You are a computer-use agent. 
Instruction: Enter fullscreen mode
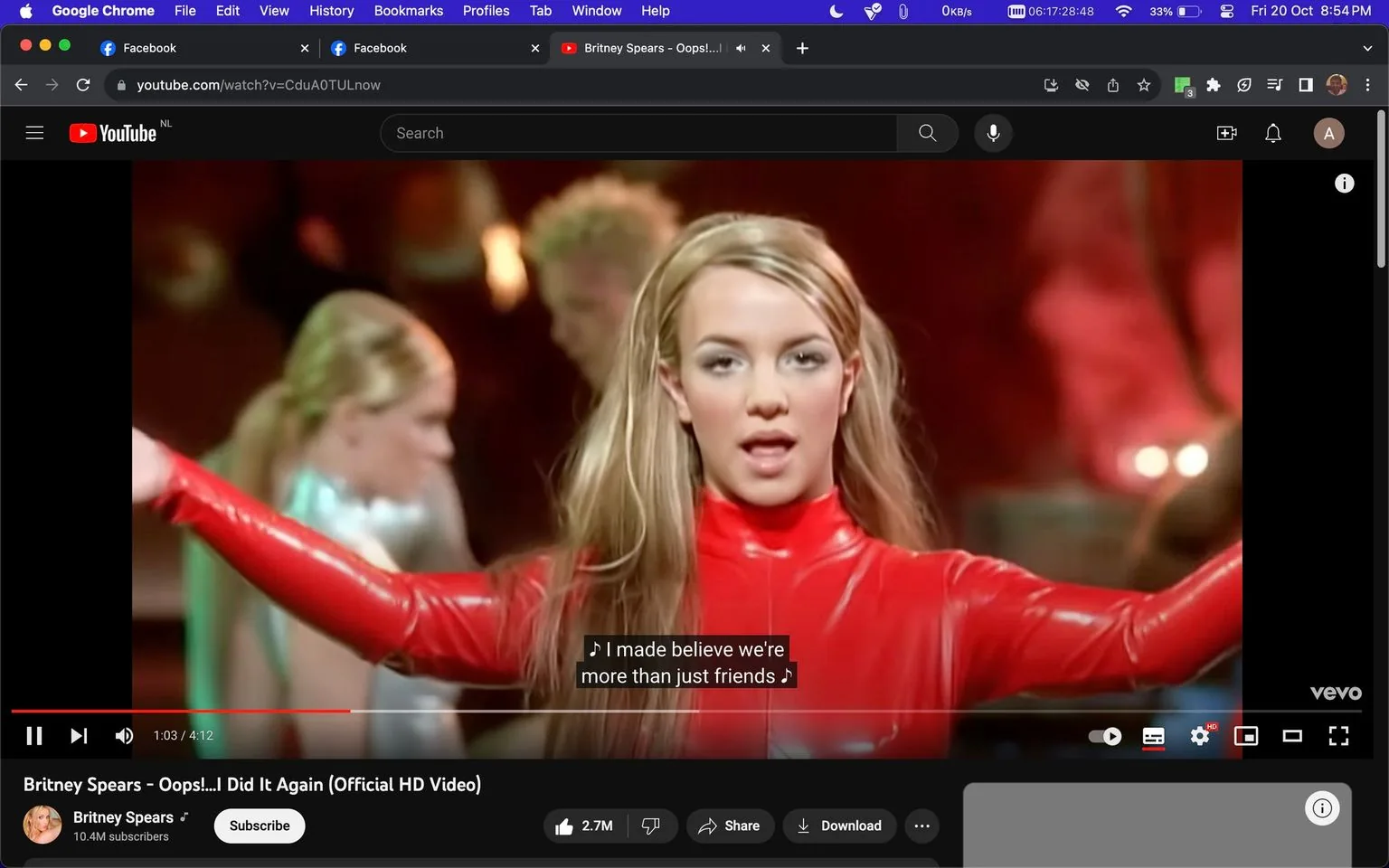(1337, 735)
